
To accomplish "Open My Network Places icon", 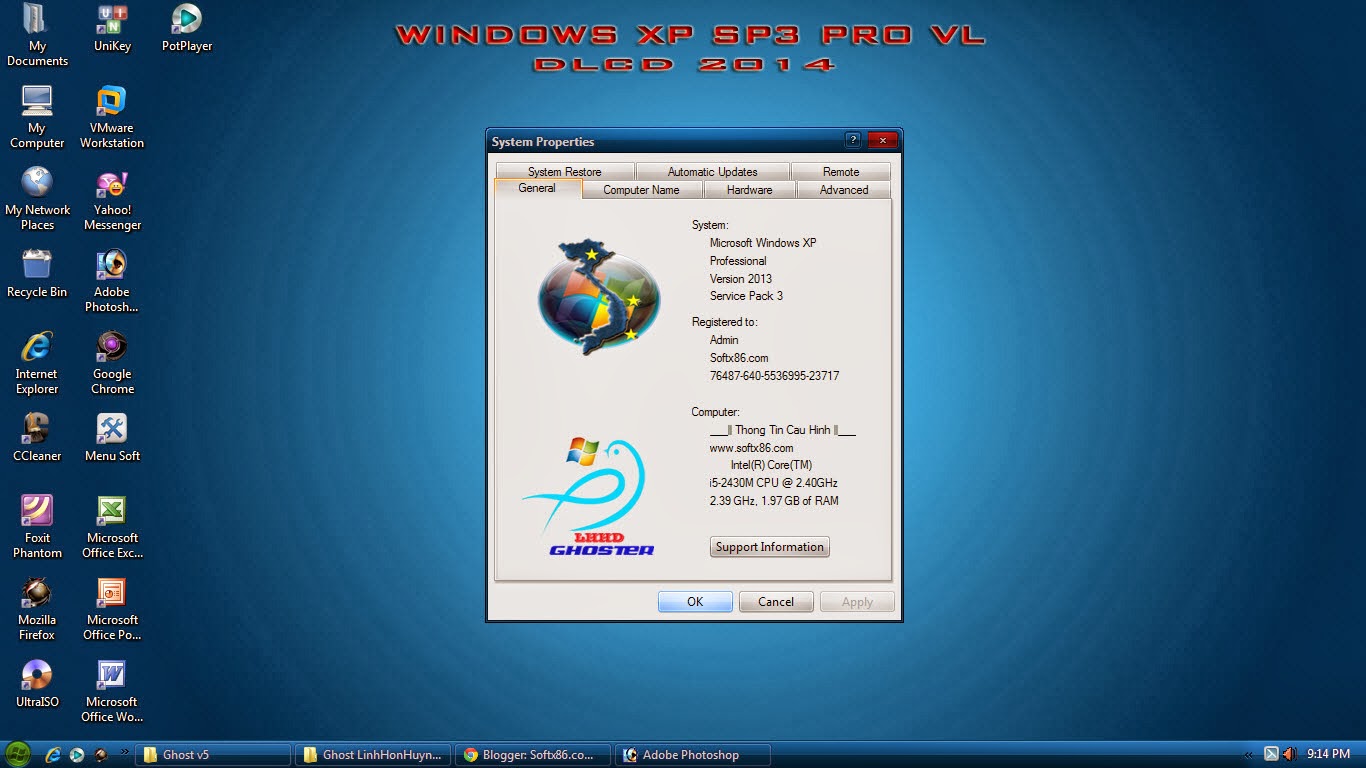I will pyautogui.click(x=37, y=199).
